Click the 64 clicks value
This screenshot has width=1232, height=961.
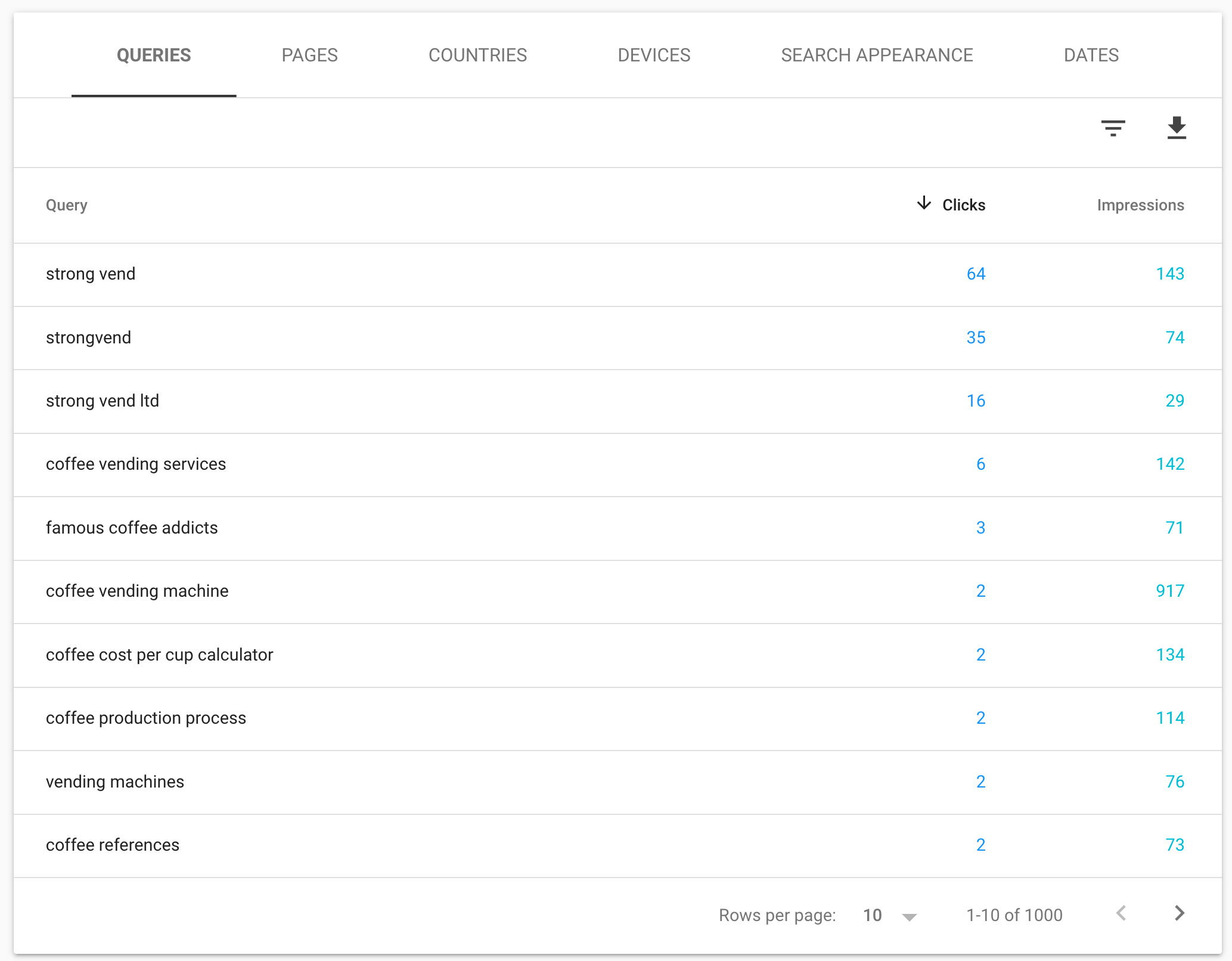pyautogui.click(x=976, y=274)
